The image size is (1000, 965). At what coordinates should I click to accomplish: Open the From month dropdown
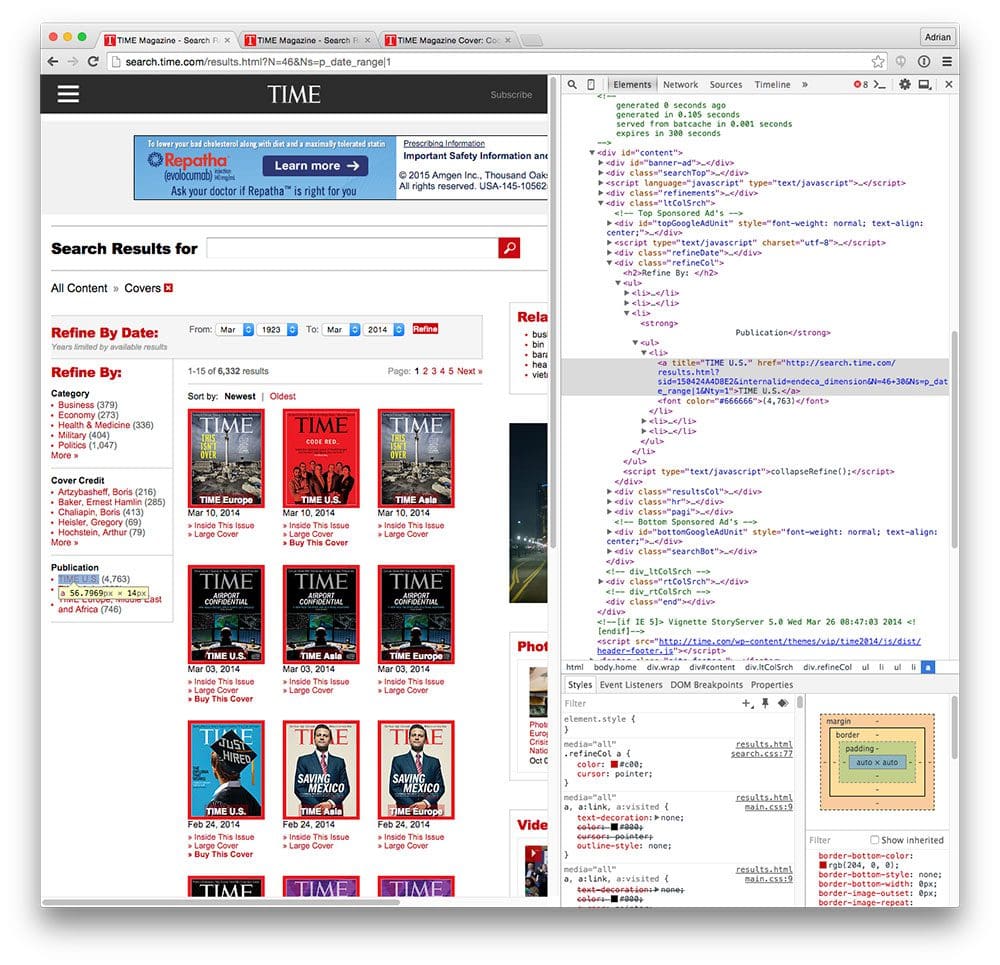[234, 330]
